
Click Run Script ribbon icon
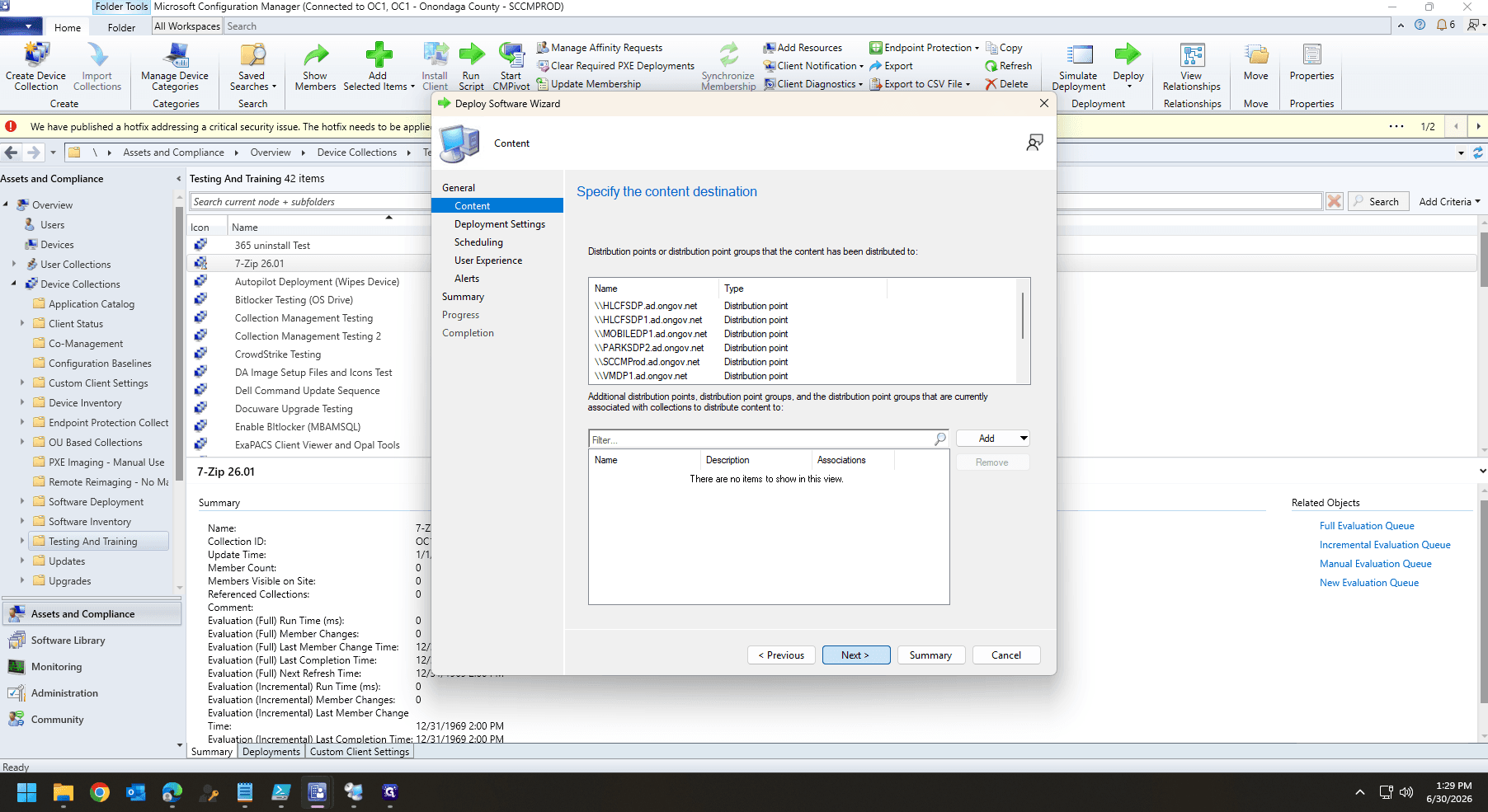coord(471,66)
